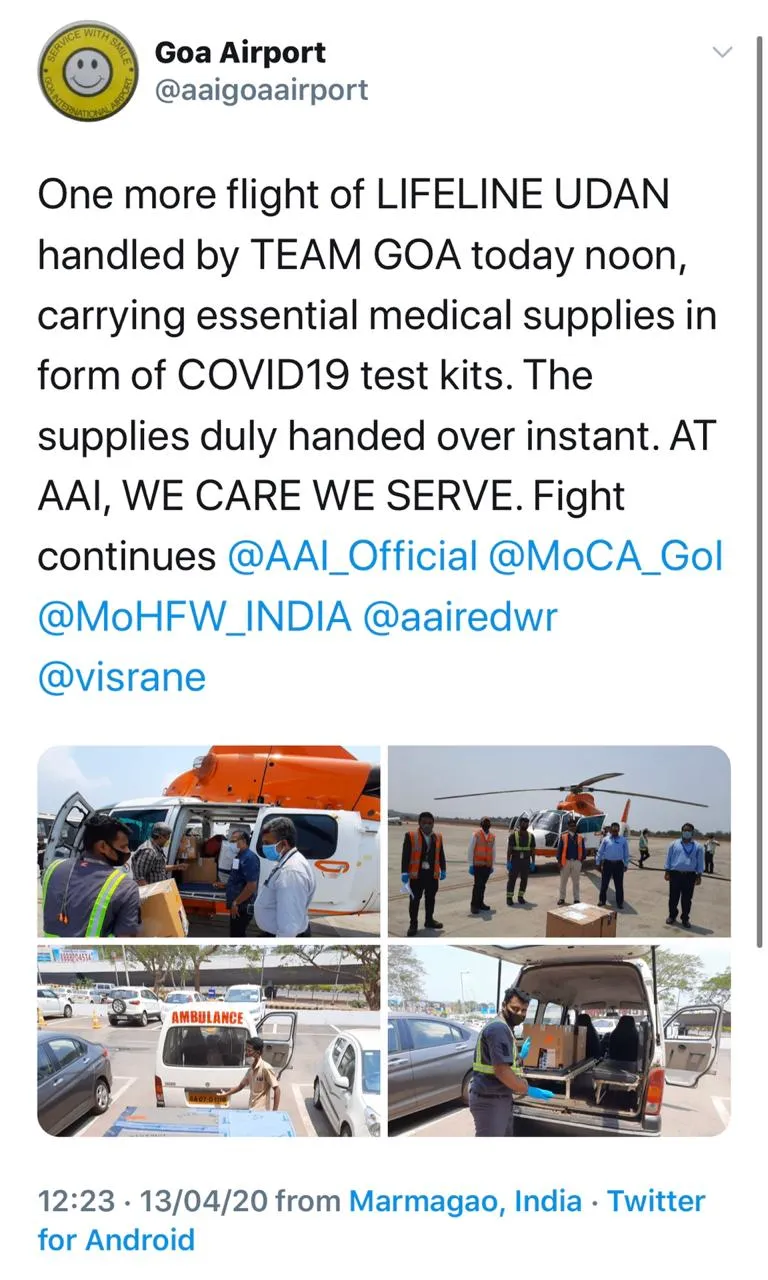Open the @aaigoaairport handle

261,90
